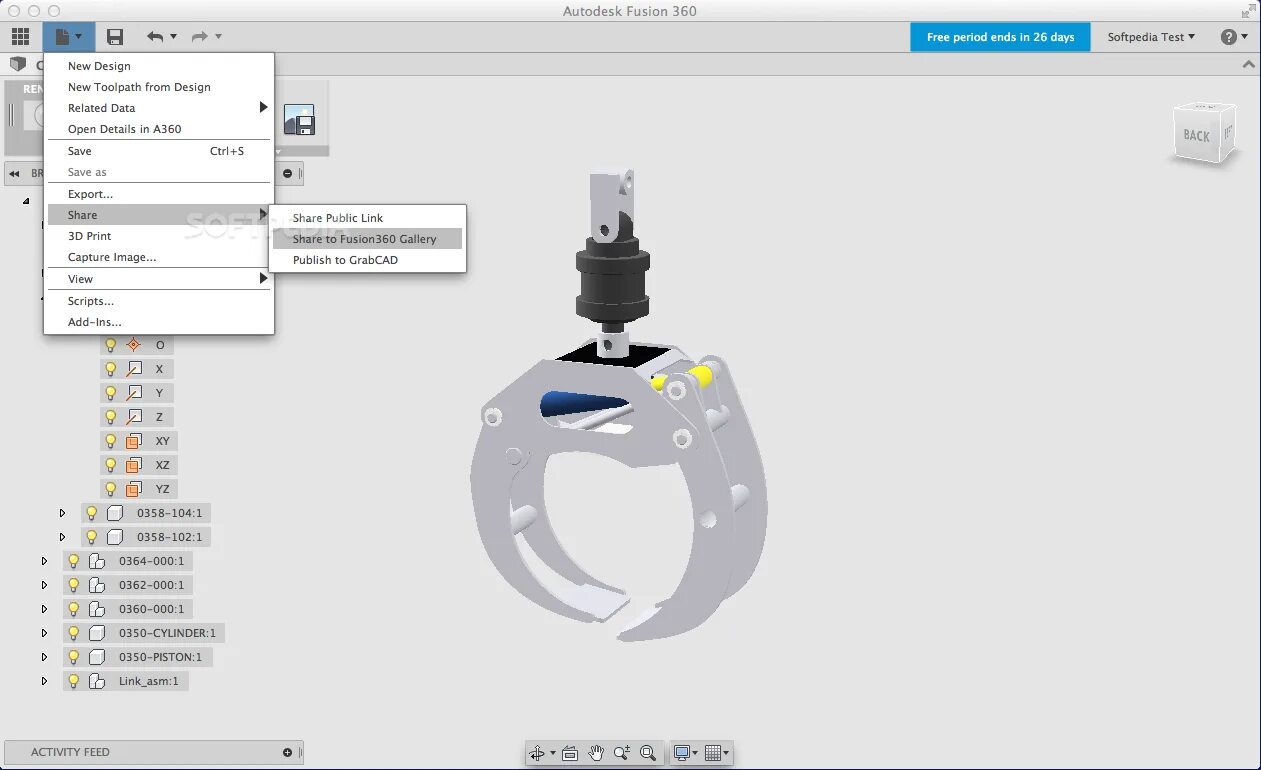Screen dimensions: 1261x770
Task: Expand the 0358-102:1 tree node
Action: point(62,537)
